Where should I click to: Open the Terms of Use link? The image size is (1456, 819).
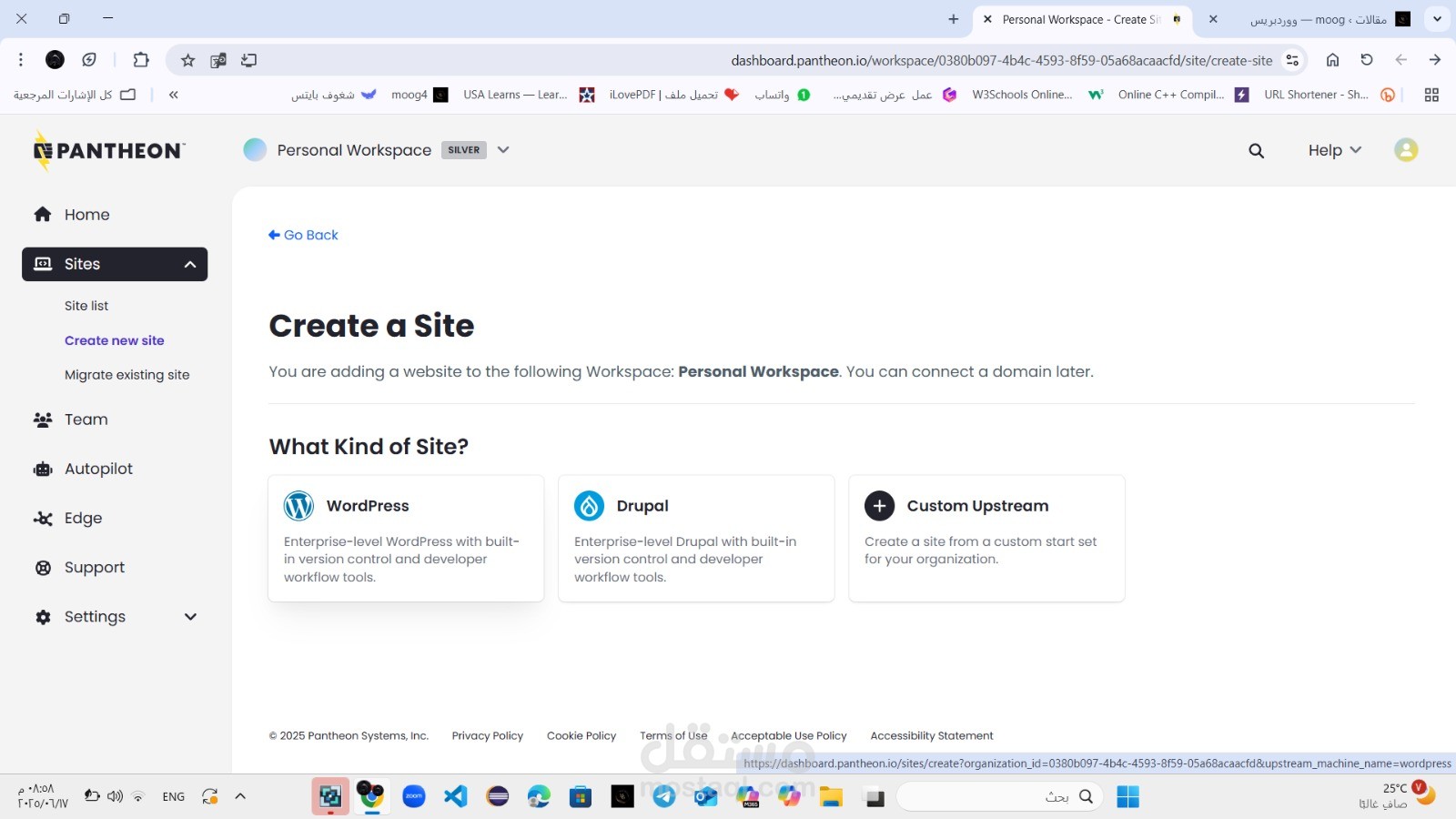tap(673, 736)
